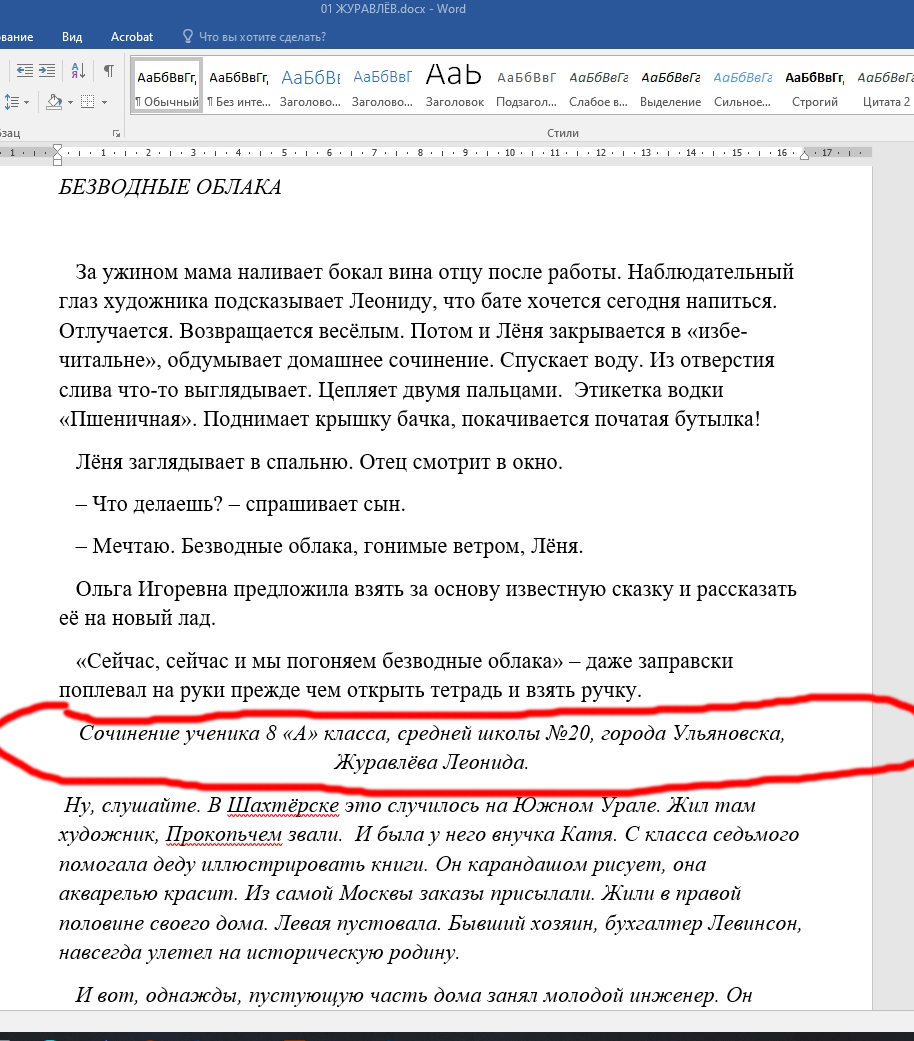Viewport: 914px width, 1041px height.
Task: Click the underlined word Прокопьчем
Action: [x=224, y=835]
